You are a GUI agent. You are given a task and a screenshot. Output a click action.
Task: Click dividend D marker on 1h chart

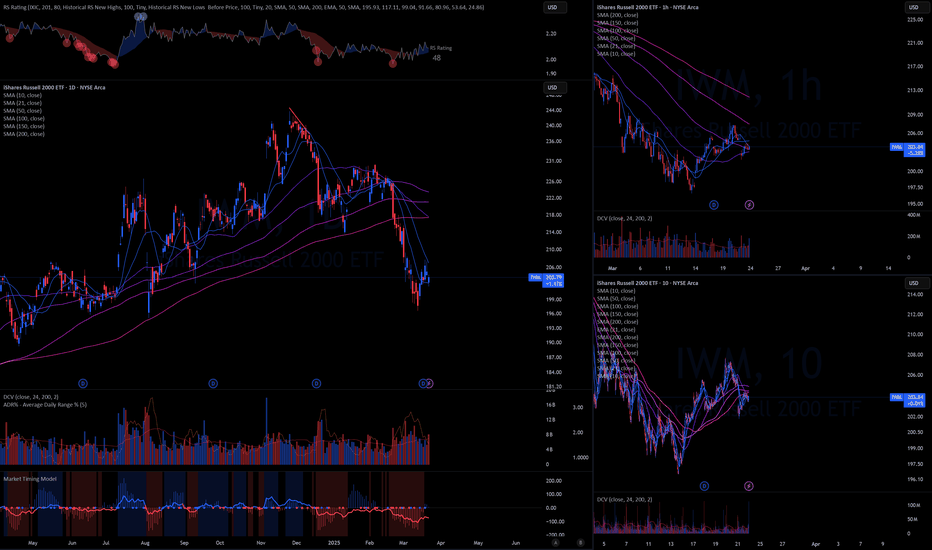(714, 205)
